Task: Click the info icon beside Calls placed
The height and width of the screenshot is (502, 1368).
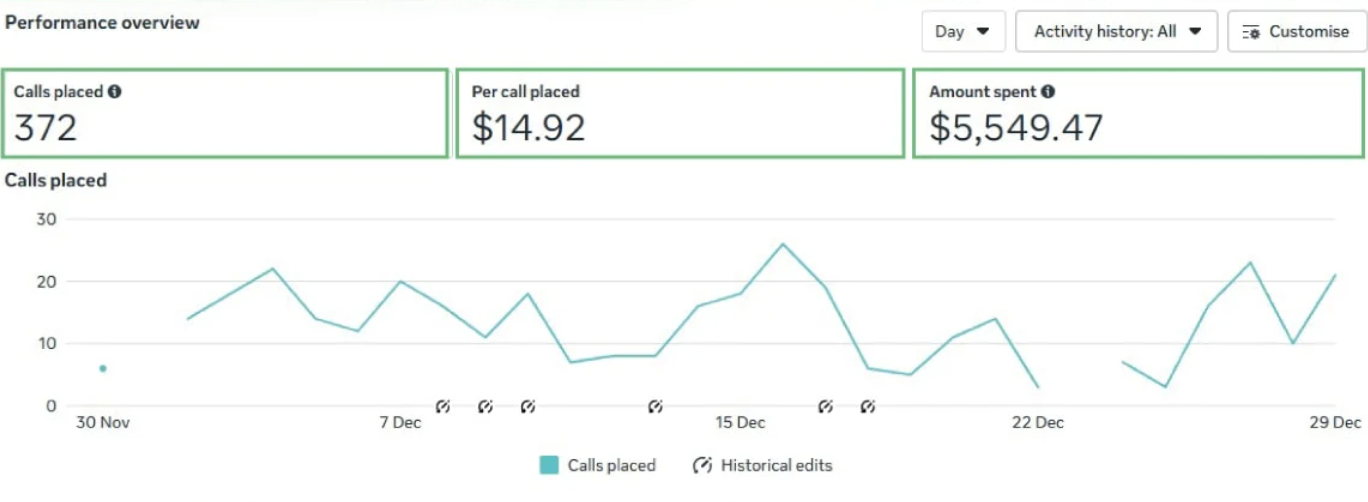Action: (115, 92)
